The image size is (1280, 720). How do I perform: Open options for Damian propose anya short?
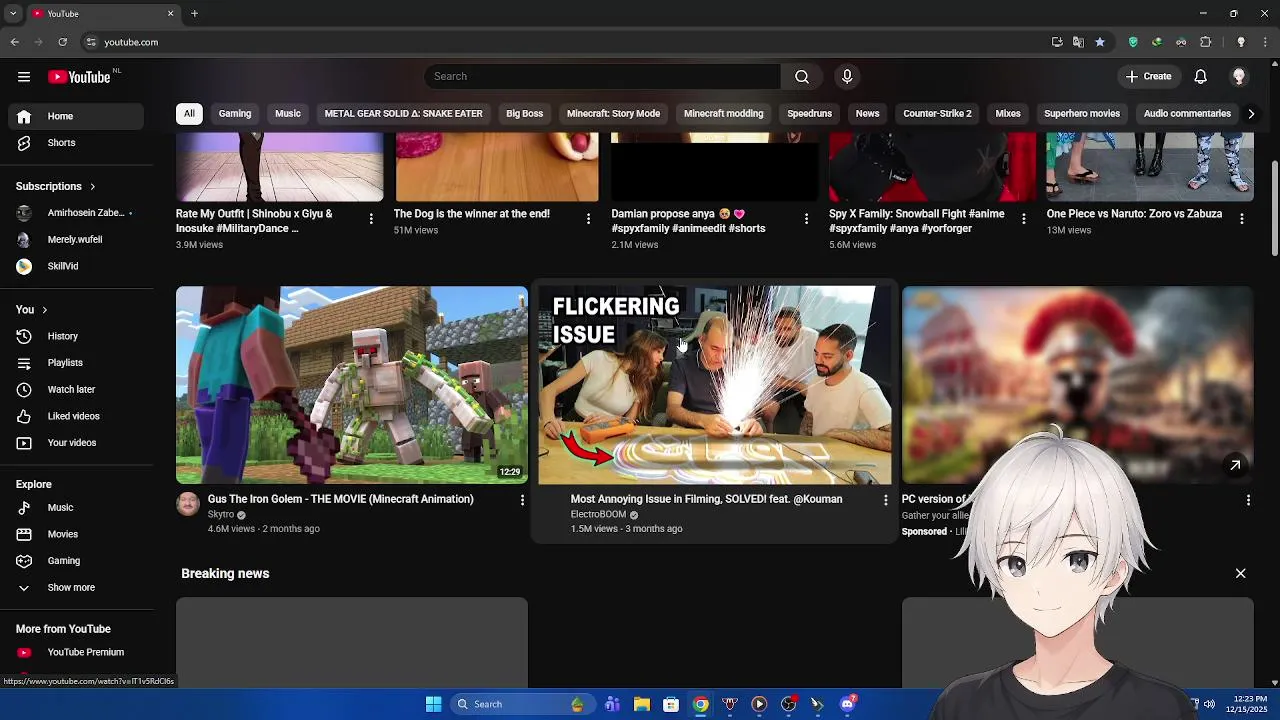point(806,219)
